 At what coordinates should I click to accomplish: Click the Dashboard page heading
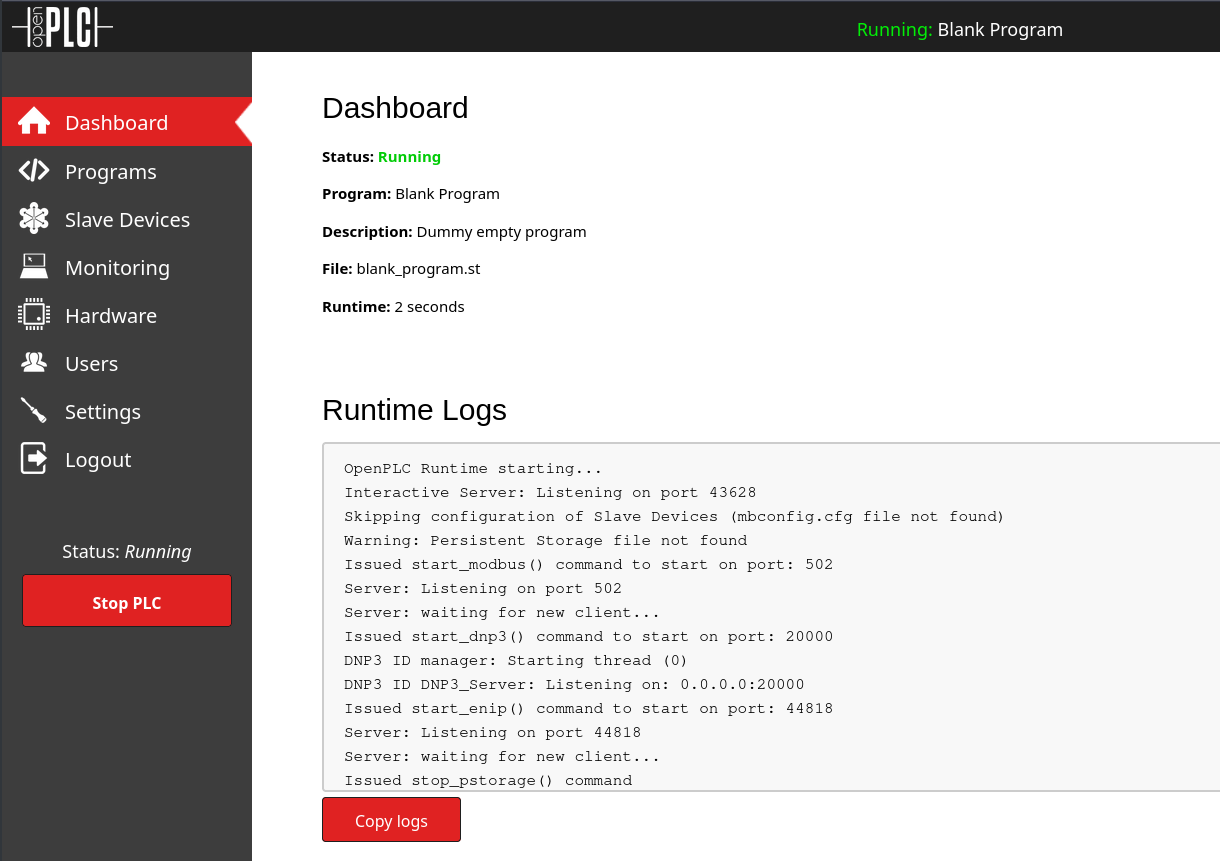tap(395, 108)
